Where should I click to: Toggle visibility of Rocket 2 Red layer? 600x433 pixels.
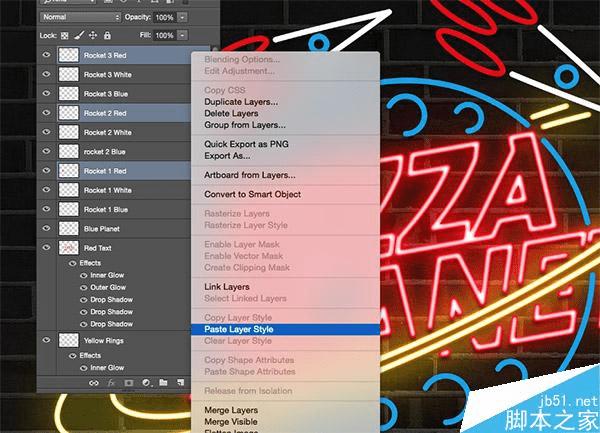coord(46,112)
